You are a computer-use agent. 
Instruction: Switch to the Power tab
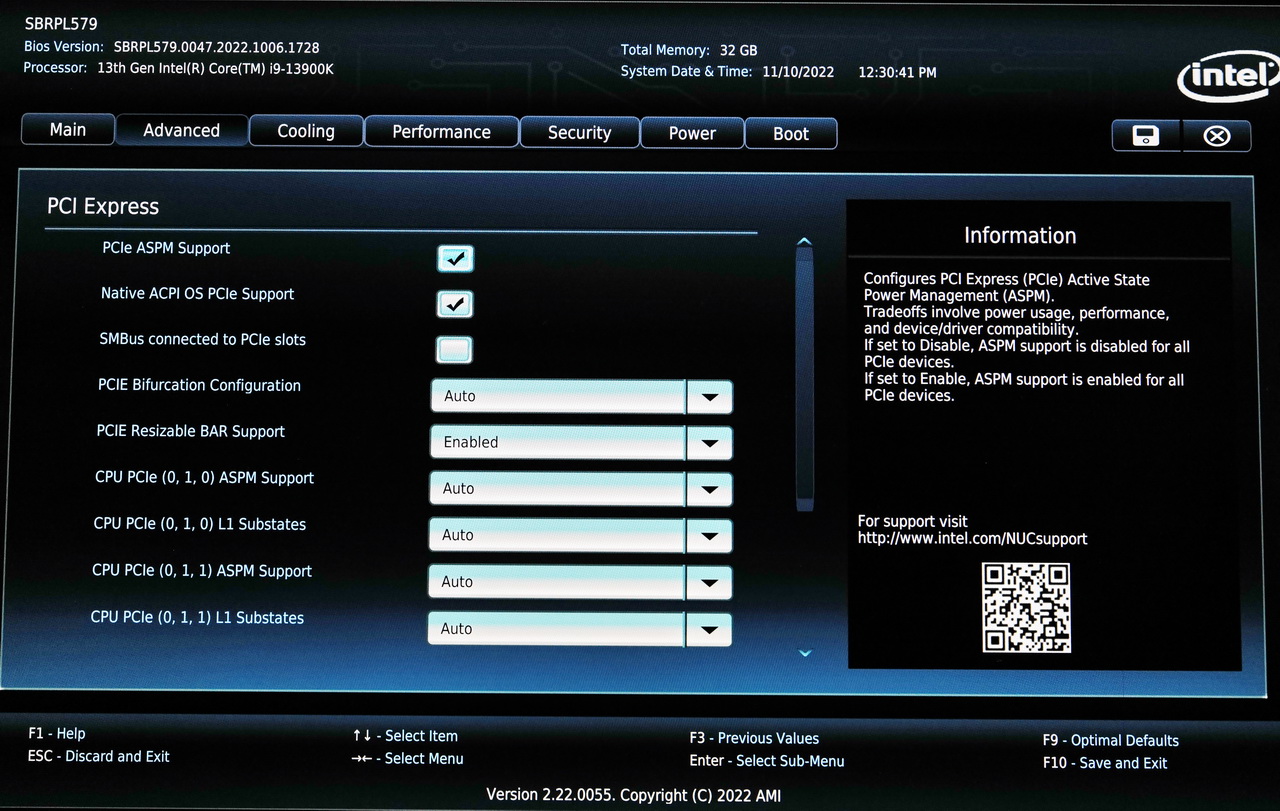pyautogui.click(x=692, y=134)
